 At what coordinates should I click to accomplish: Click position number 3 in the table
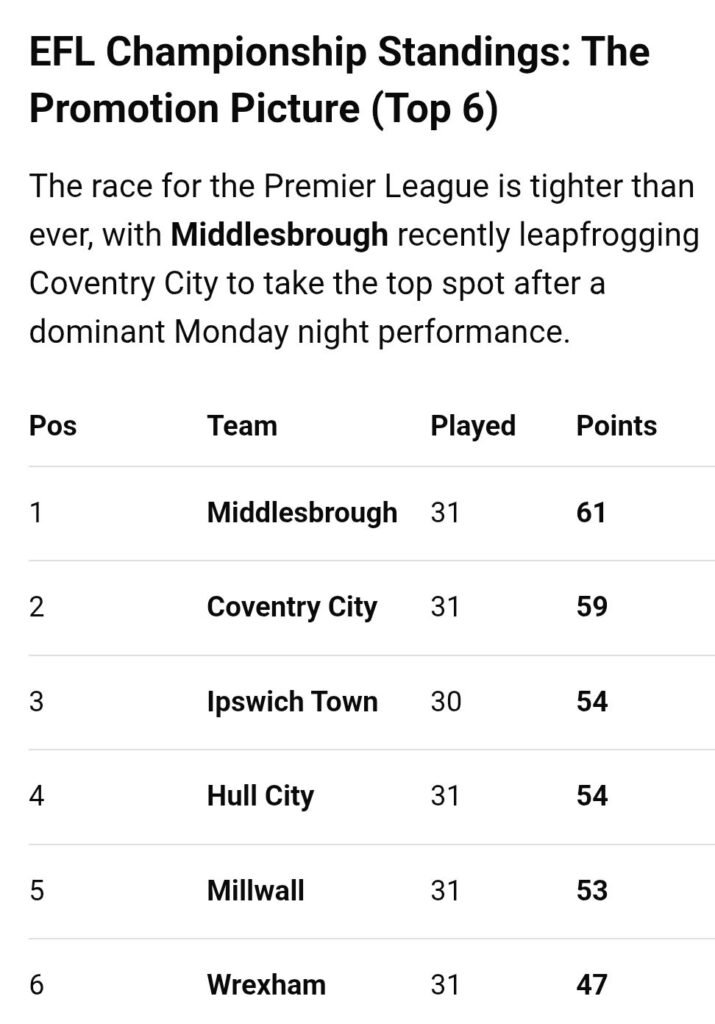[37, 702]
